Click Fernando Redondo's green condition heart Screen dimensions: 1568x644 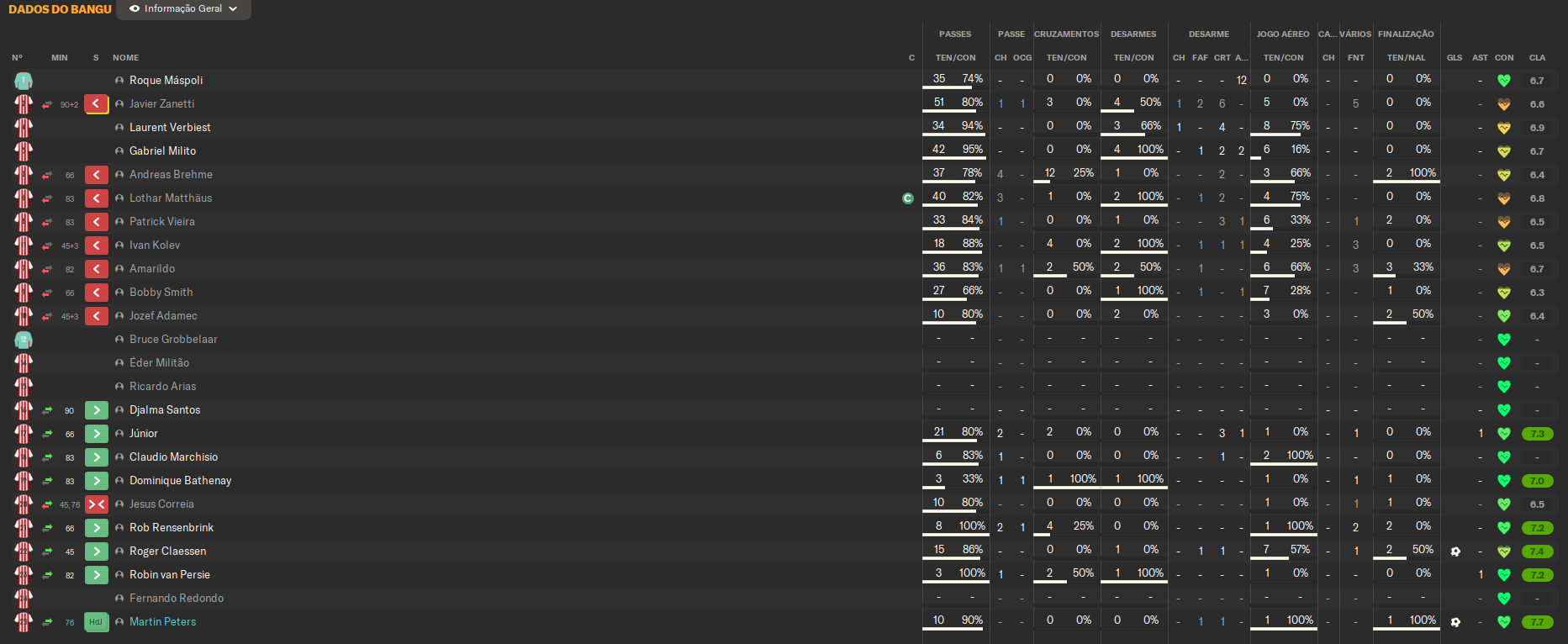tap(1504, 599)
